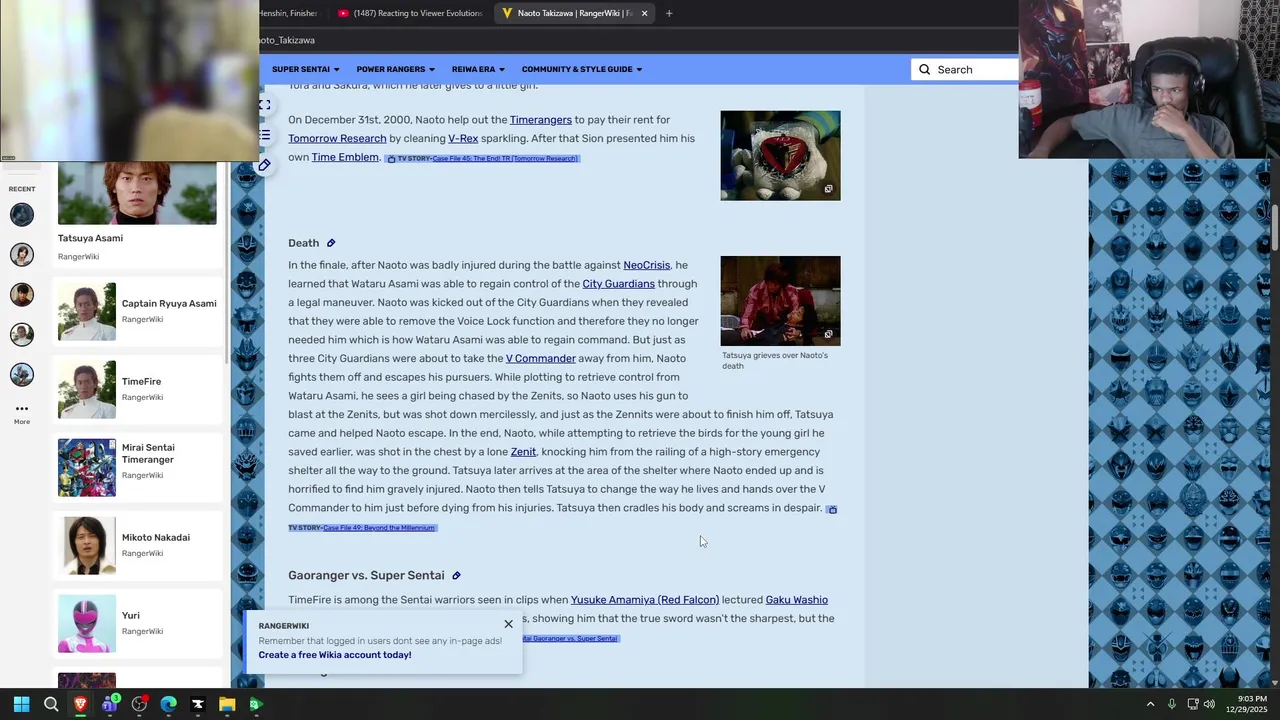Click the Brave browser taskbar icon
1280x720 pixels.
pos(80,704)
